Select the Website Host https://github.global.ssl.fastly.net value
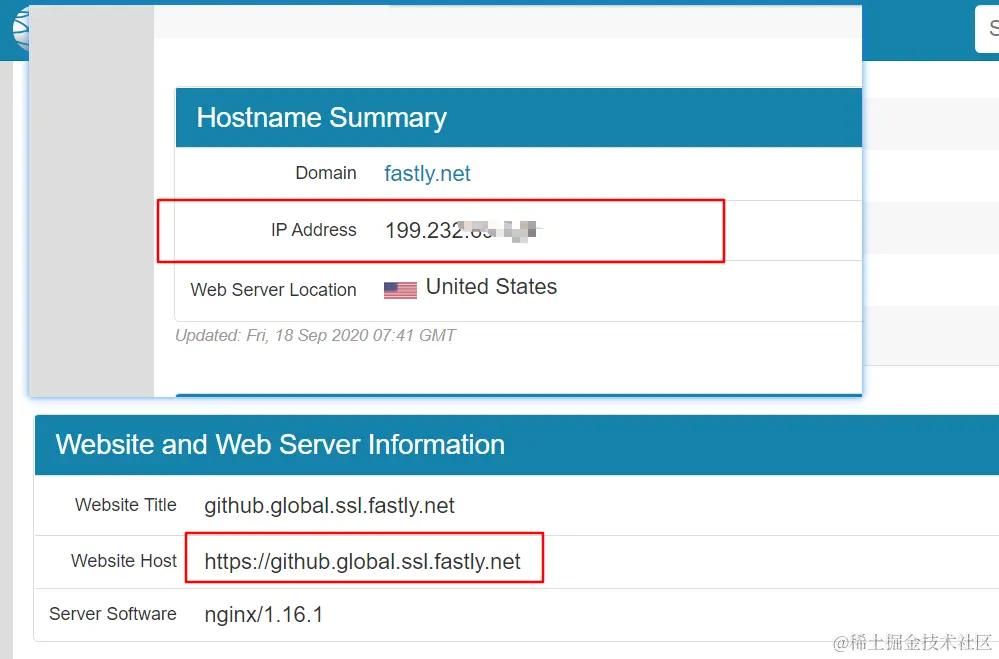999x659 pixels. pyautogui.click(x=363, y=561)
